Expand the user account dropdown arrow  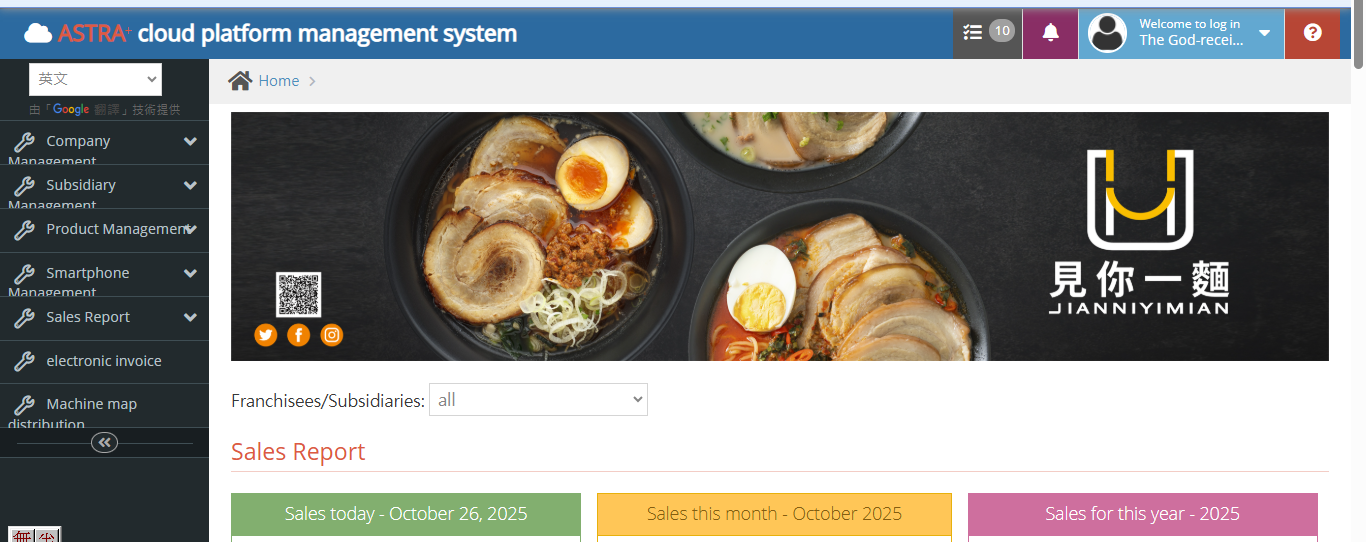[1264, 33]
